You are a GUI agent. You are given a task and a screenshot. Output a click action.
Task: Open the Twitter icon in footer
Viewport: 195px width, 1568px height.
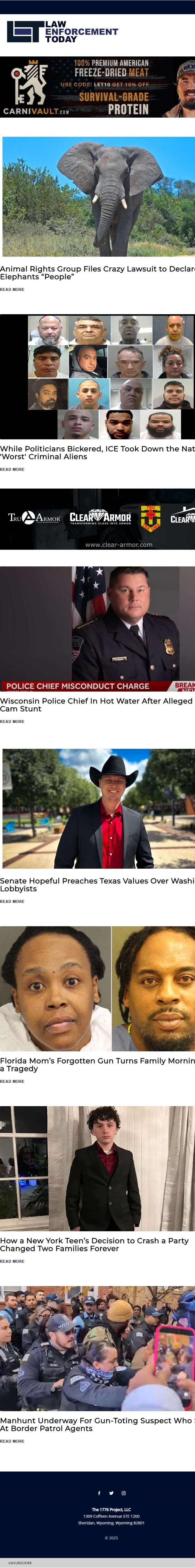tap(111, 1493)
